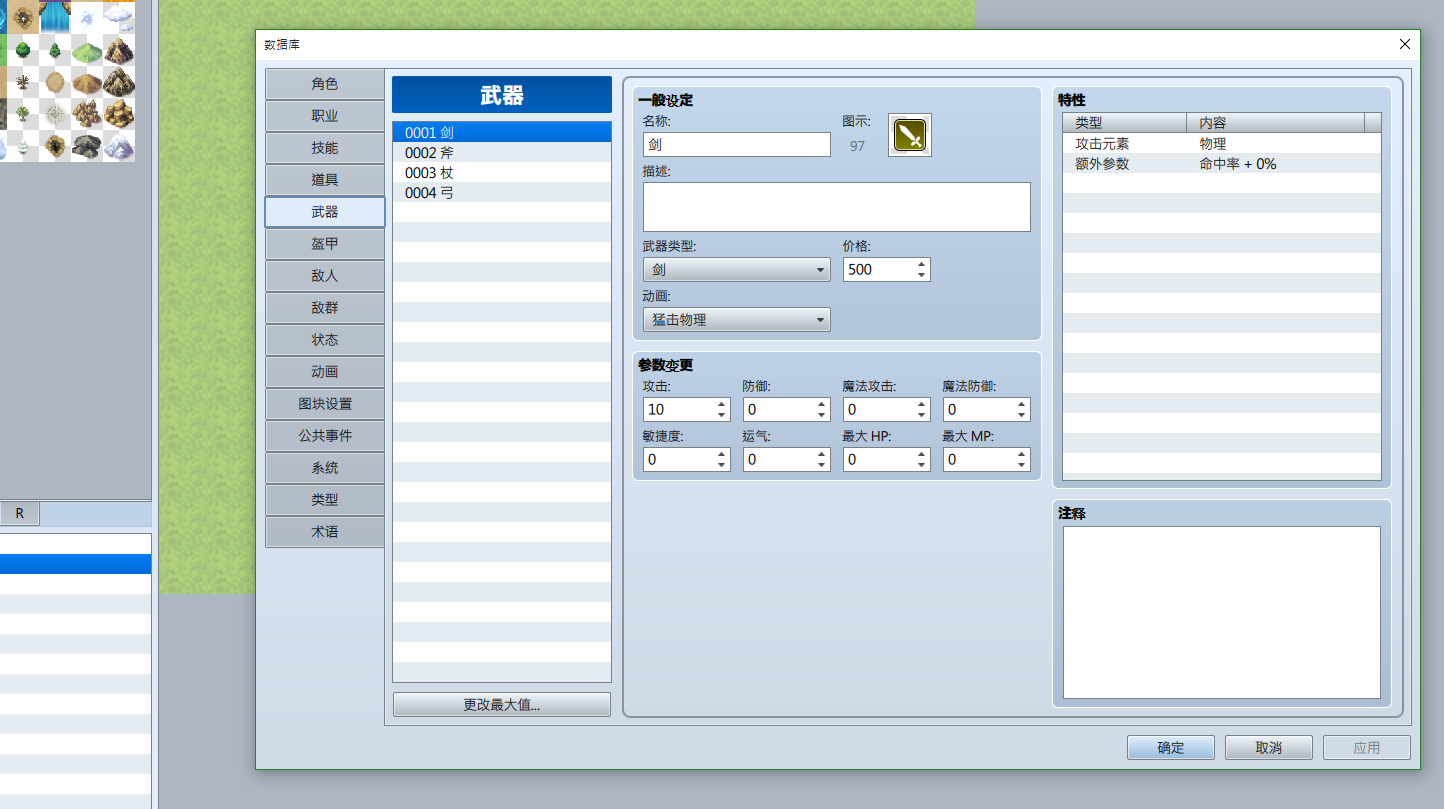Pick the waterfall tile in the tile palette
Screen dimensions: 1444x809
coord(53,16)
